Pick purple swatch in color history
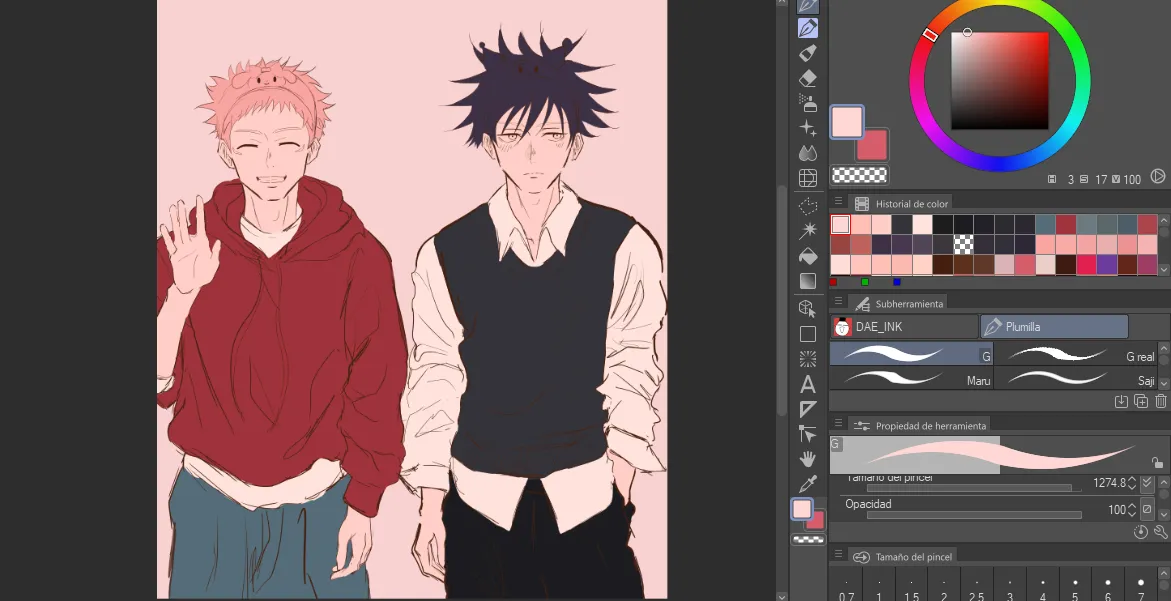Image resolution: width=1171 pixels, height=601 pixels. (x=1106, y=265)
